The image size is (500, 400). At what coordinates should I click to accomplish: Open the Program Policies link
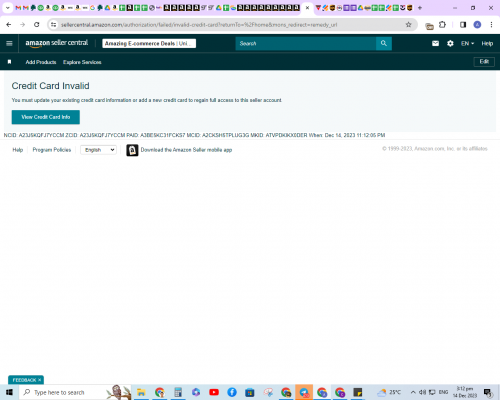point(52,150)
